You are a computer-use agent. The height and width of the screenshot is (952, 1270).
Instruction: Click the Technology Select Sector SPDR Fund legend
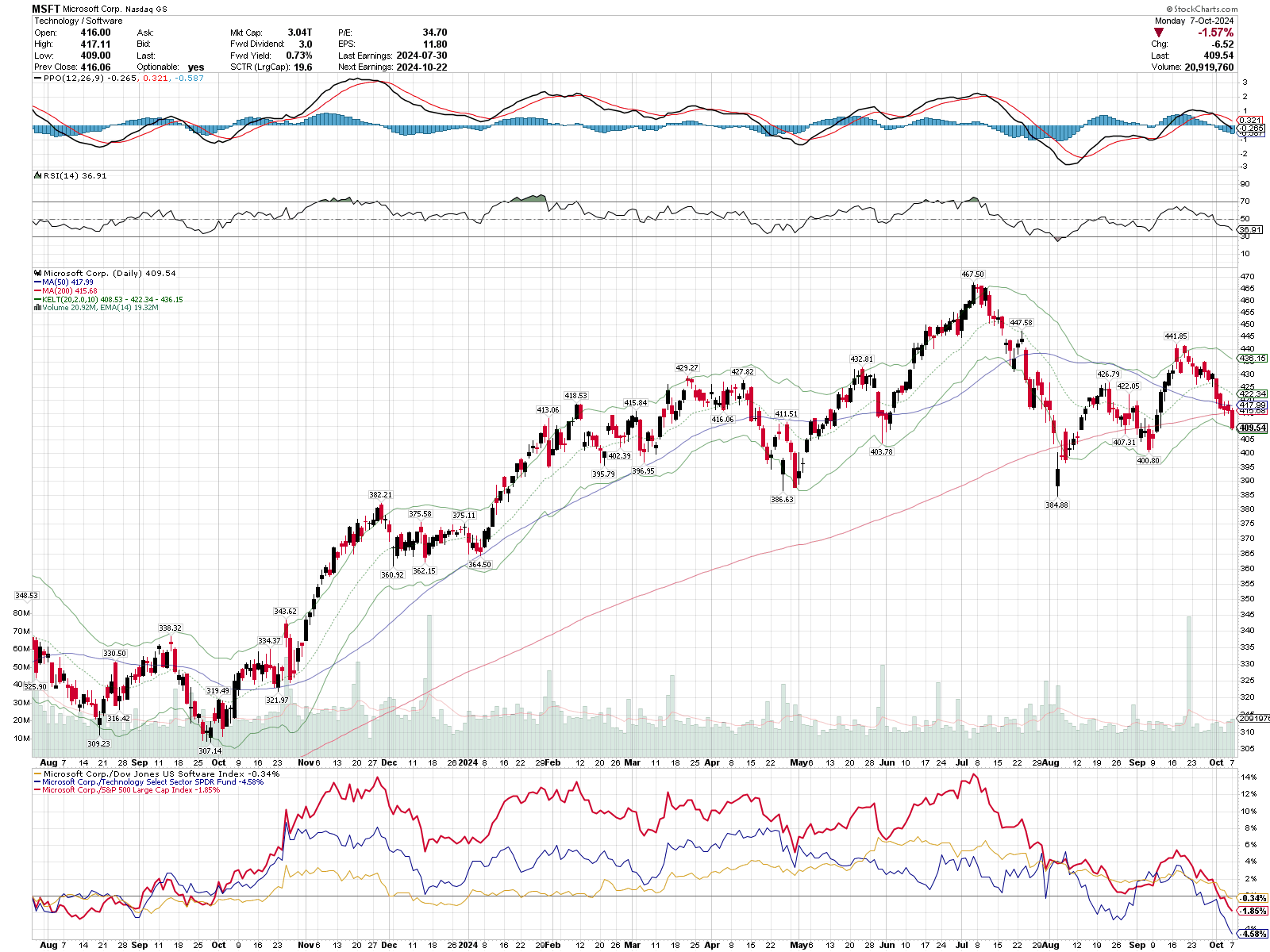(x=152, y=781)
